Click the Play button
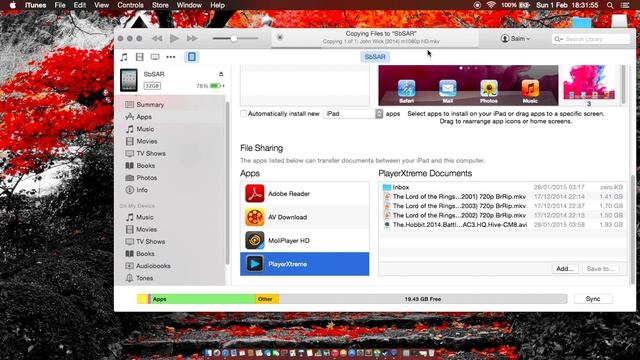Viewport: 640px width, 360px height. (x=174, y=38)
